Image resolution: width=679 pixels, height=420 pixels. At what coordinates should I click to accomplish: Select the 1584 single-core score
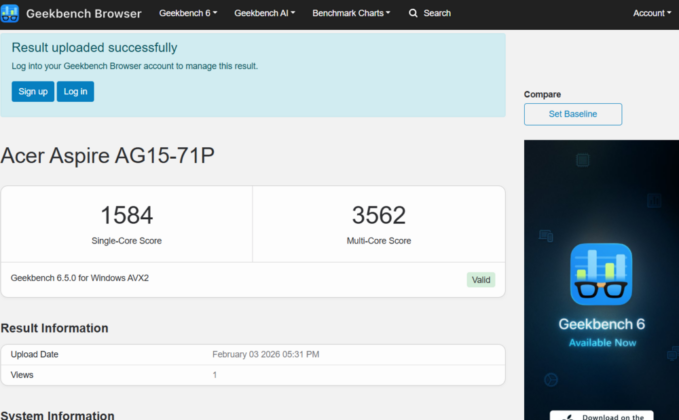point(126,215)
